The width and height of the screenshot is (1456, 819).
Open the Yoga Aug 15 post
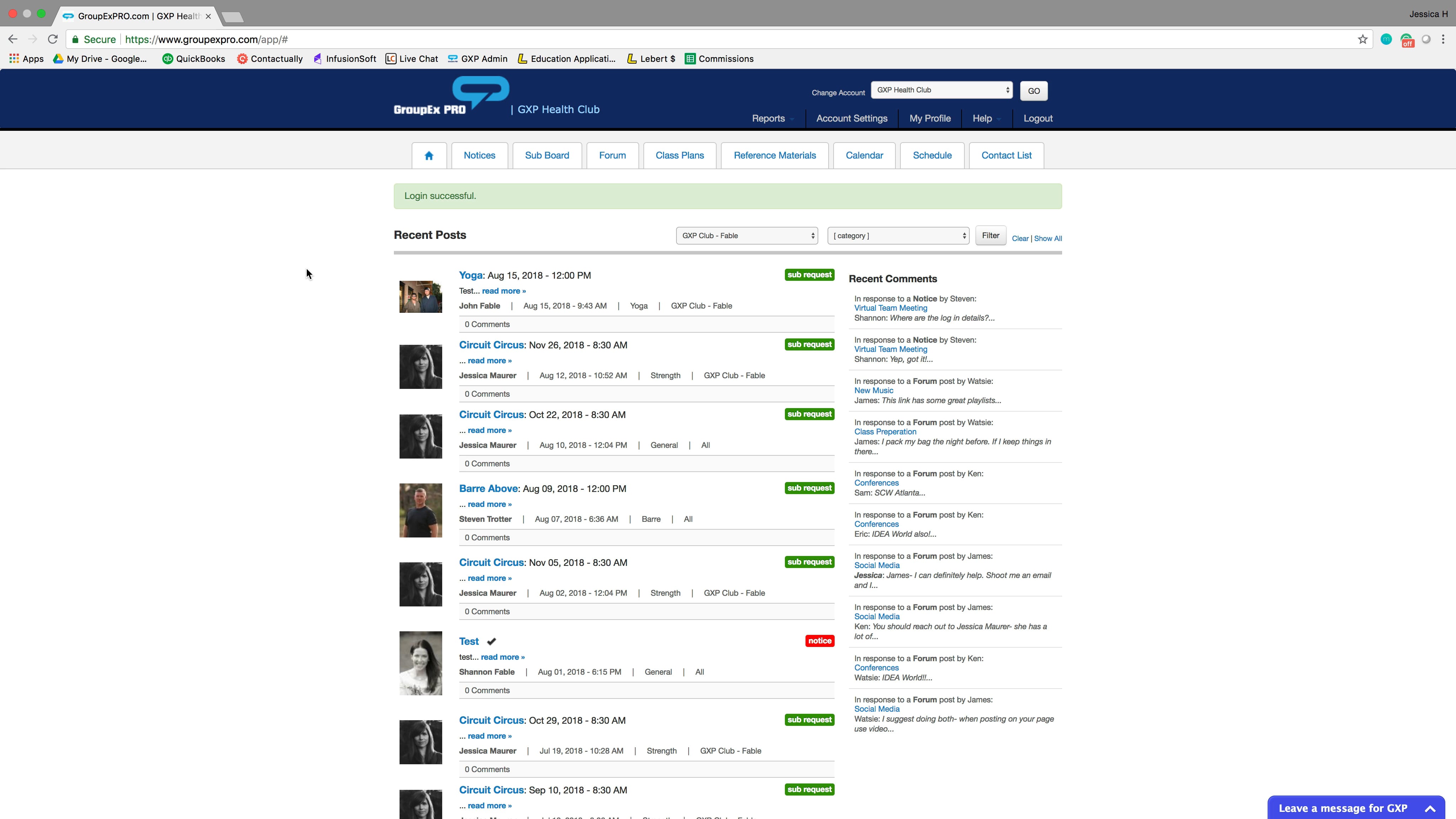(471, 275)
